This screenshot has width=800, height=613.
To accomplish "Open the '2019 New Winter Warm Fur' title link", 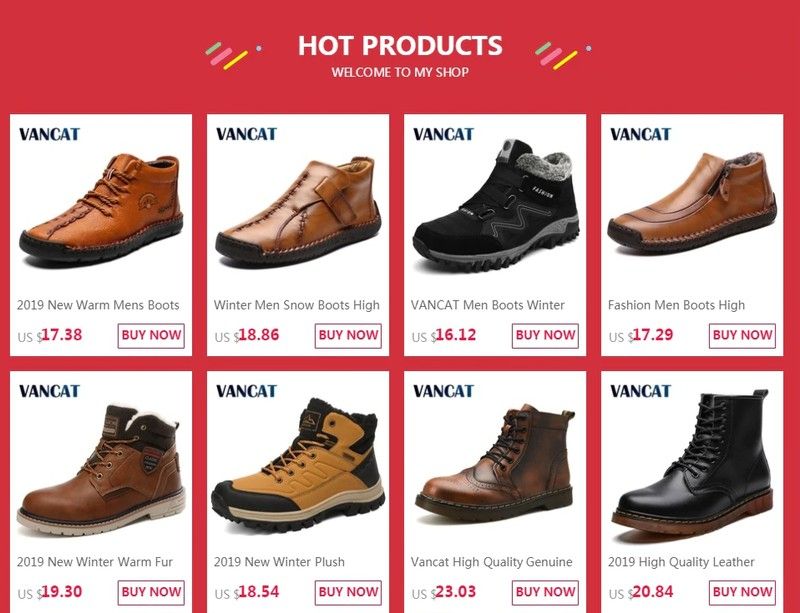I will [x=95, y=562].
